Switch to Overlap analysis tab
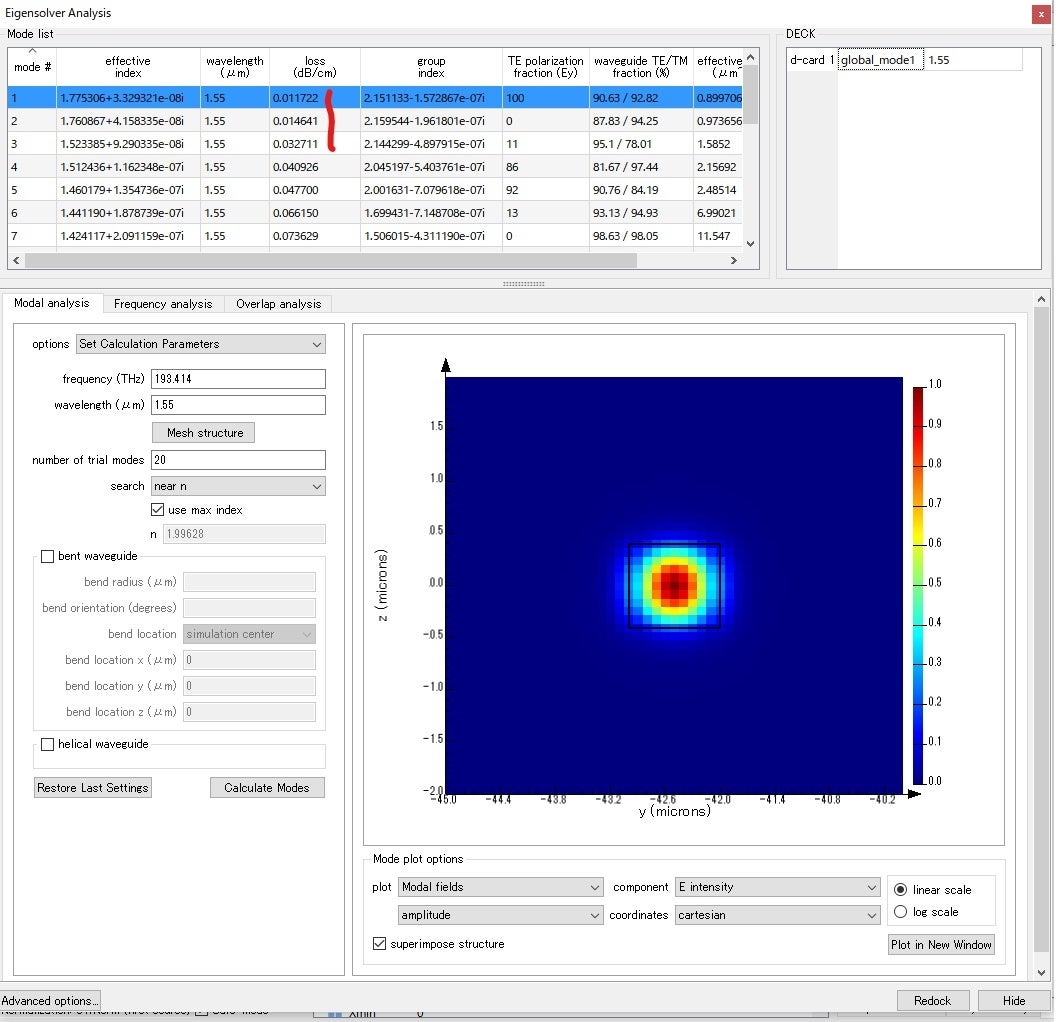Image resolution: width=1064 pixels, height=1022 pixels. pyautogui.click(x=278, y=304)
